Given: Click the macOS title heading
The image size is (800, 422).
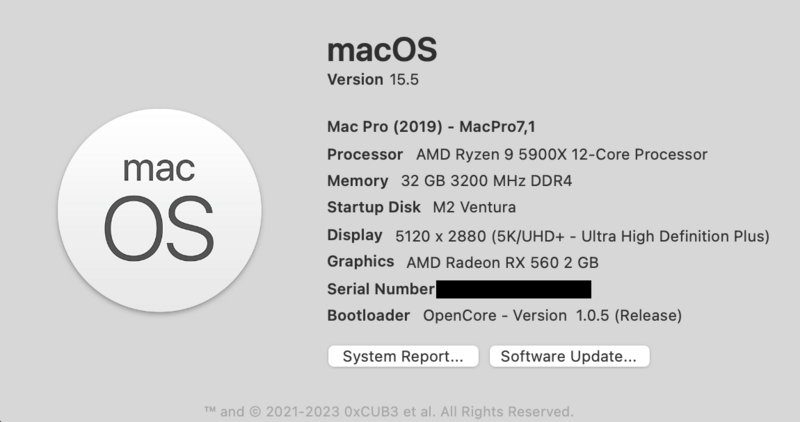Looking at the screenshot, I should (x=382, y=50).
